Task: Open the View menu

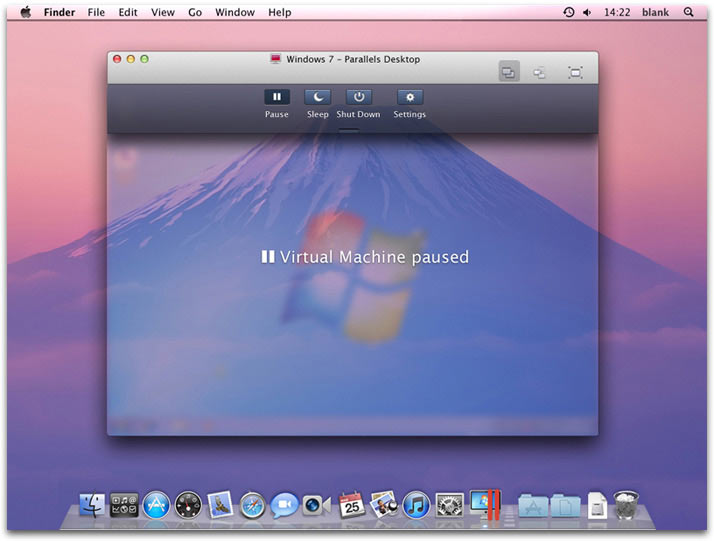Action: pyautogui.click(x=161, y=12)
